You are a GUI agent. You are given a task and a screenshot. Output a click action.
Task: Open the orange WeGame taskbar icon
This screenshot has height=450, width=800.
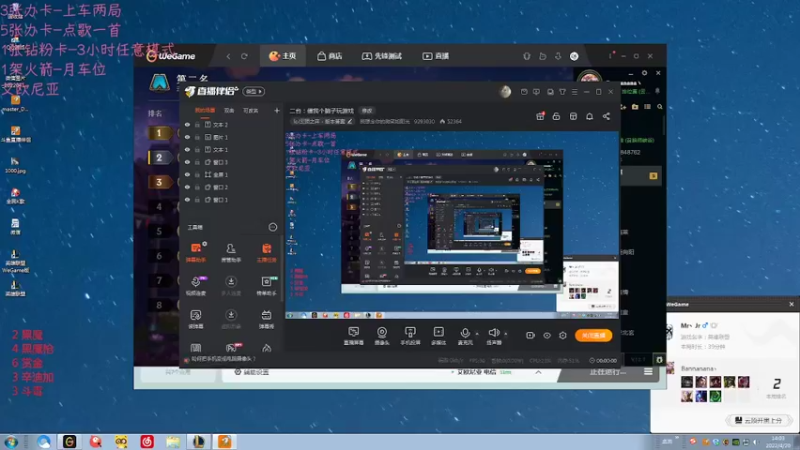[224, 441]
